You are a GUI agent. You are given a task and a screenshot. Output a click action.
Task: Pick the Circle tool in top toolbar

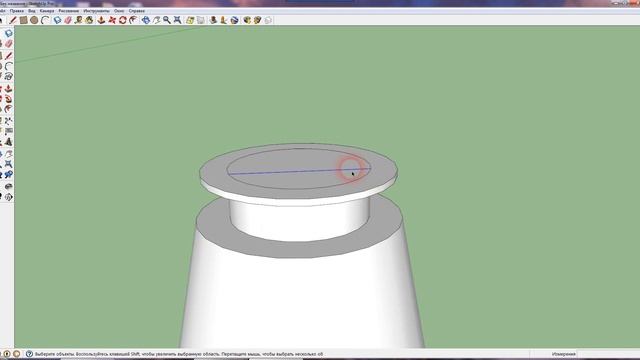pyautogui.click(x=34, y=20)
